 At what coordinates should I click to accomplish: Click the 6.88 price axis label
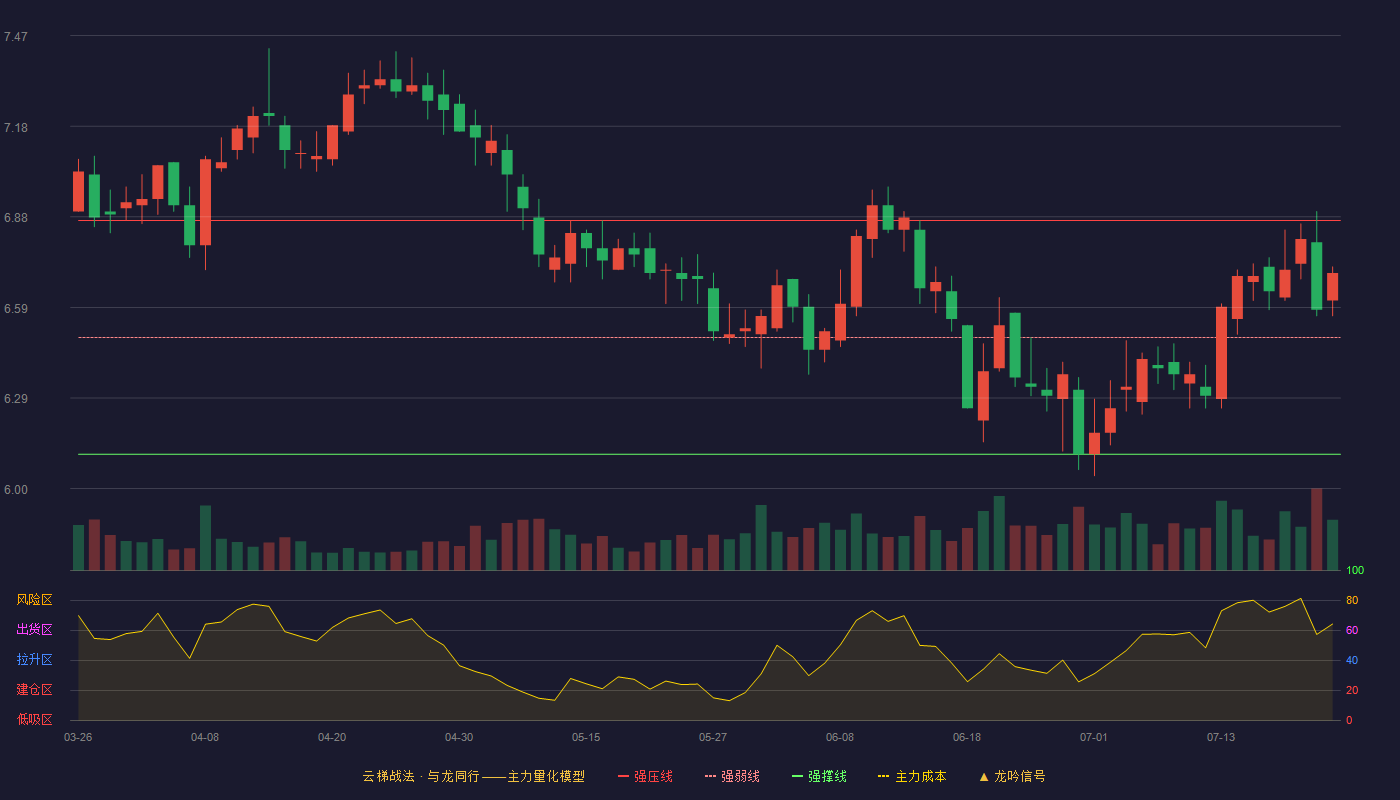tap(16, 218)
